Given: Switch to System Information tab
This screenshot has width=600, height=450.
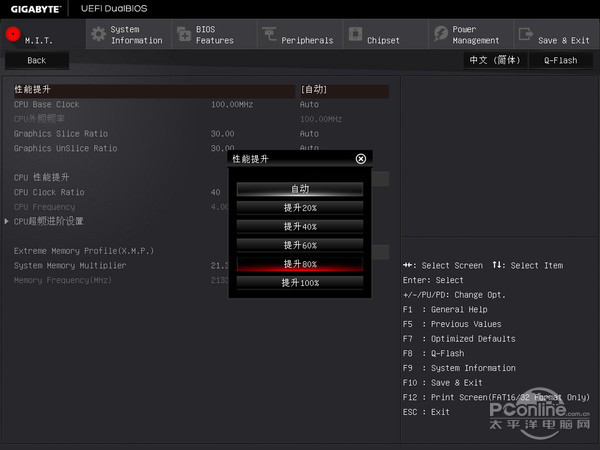Looking at the screenshot, I should [x=129, y=34].
